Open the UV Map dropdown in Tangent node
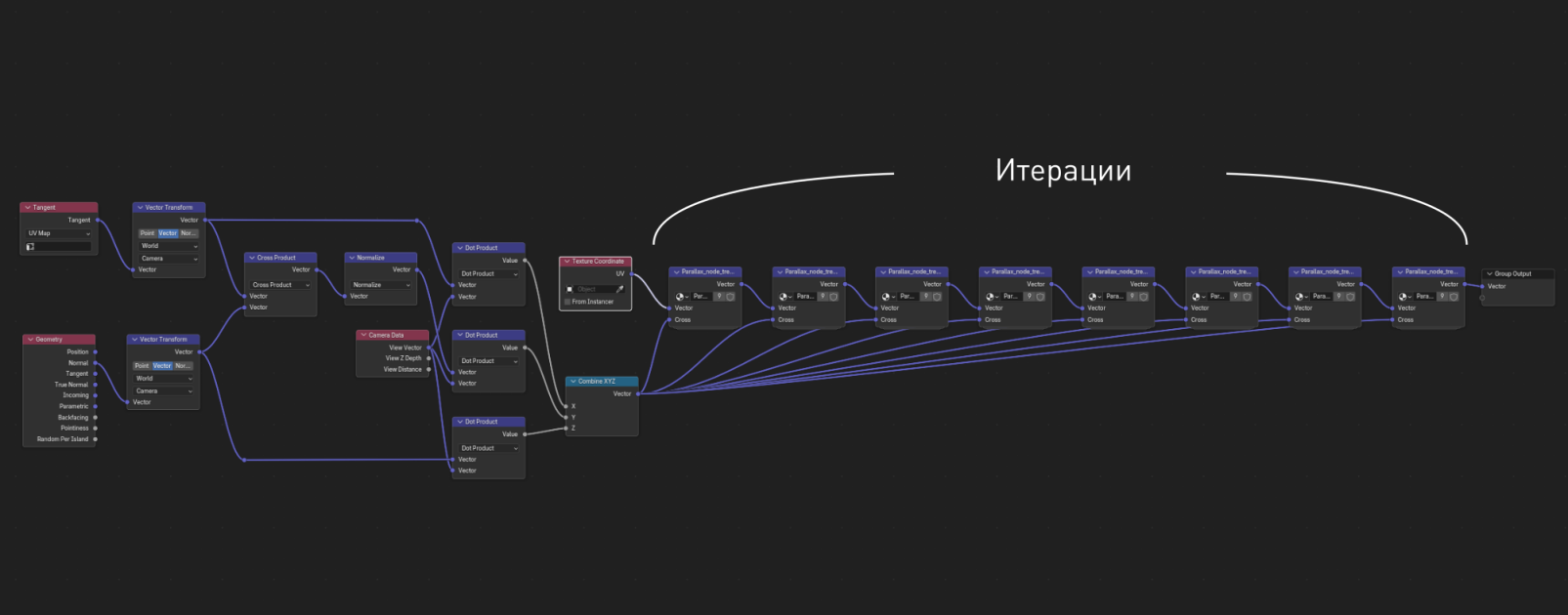The height and width of the screenshot is (615, 1568). click(x=59, y=233)
